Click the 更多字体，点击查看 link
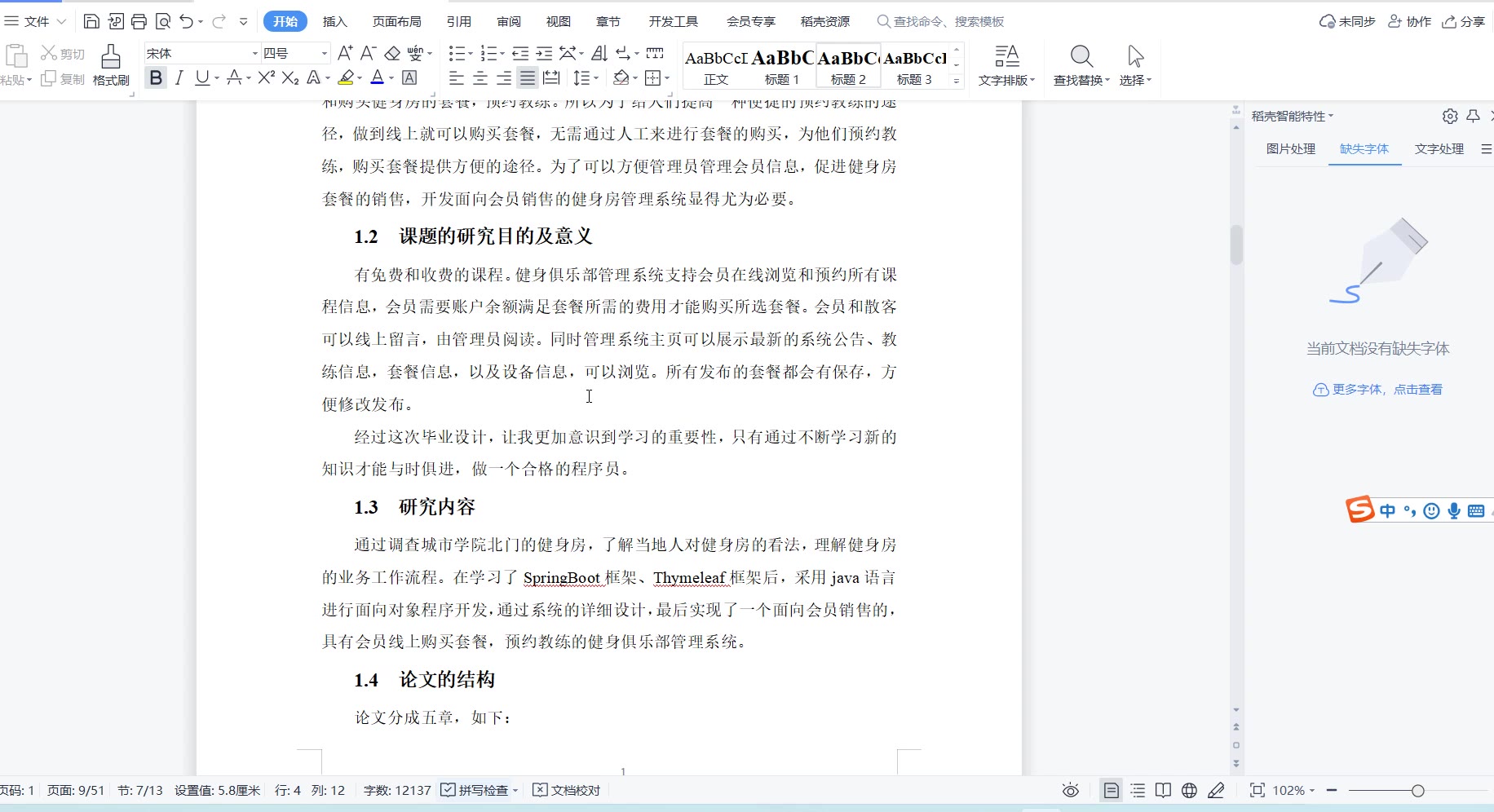Viewport: 1494px width, 812px height. coord(1377,390)
